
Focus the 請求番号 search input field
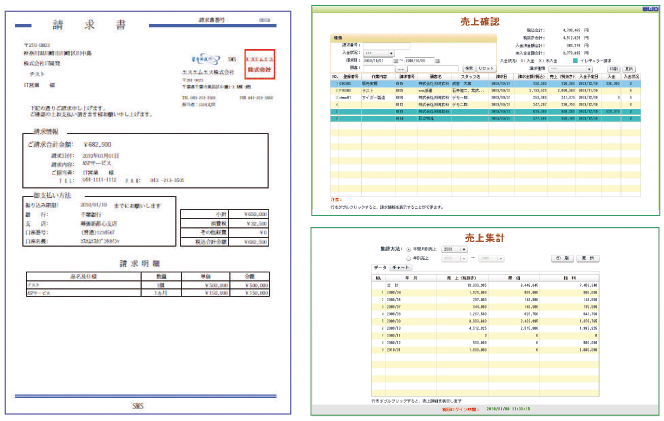pyautogui.click(x=387, y=45)
